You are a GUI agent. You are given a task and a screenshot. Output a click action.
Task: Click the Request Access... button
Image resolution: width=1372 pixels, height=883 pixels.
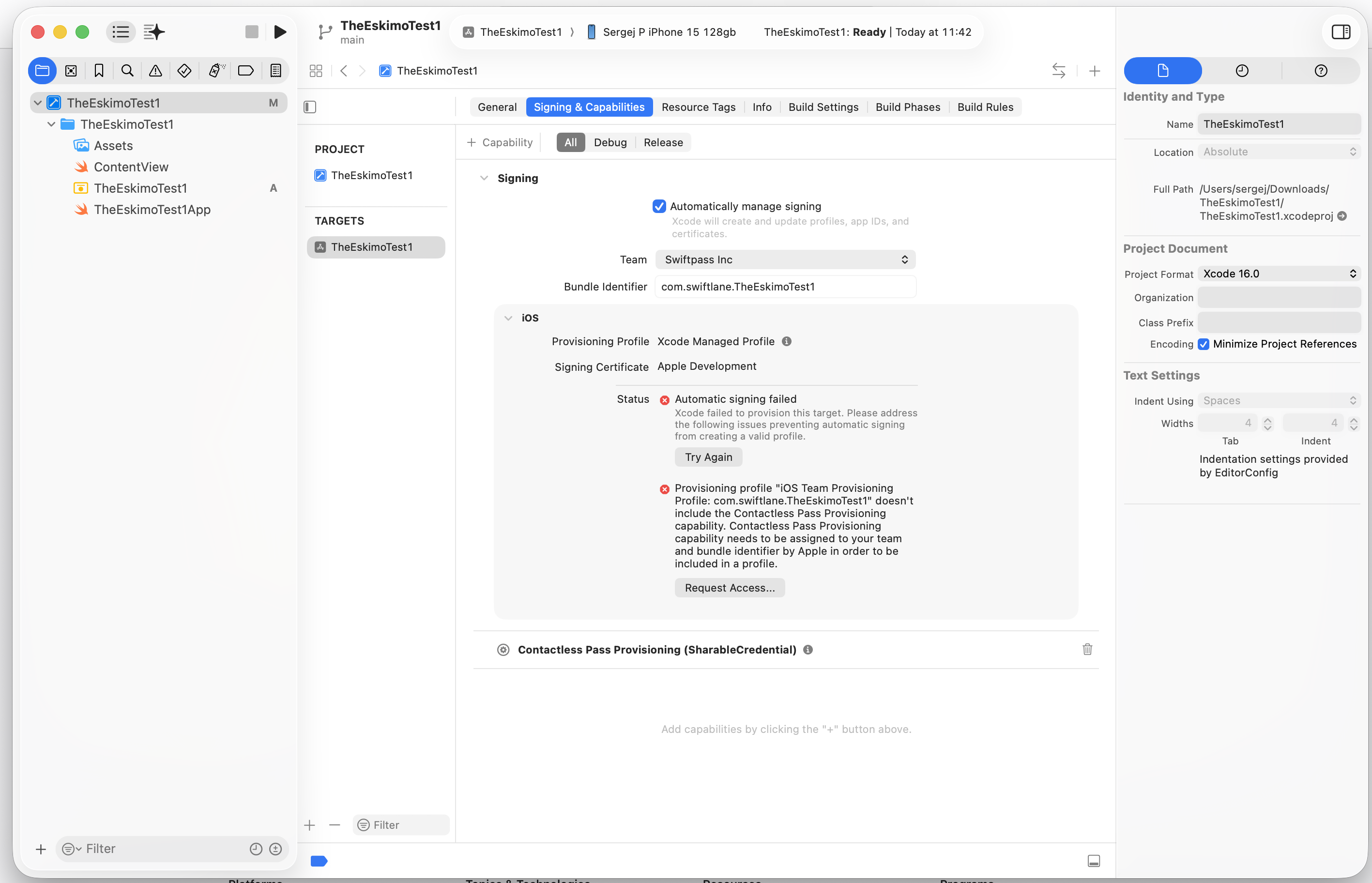click(x=729, y=588)
